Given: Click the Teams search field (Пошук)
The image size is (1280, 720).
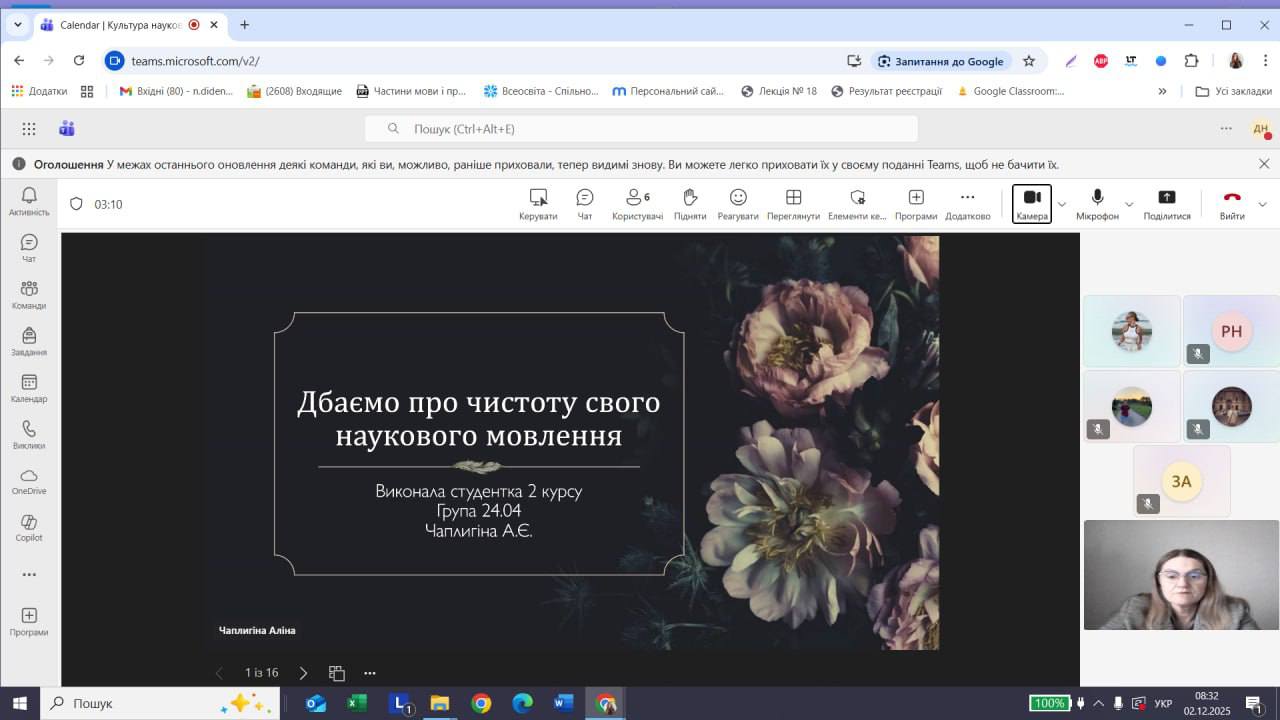Looking at the screenshot, I should pos(640,129).
